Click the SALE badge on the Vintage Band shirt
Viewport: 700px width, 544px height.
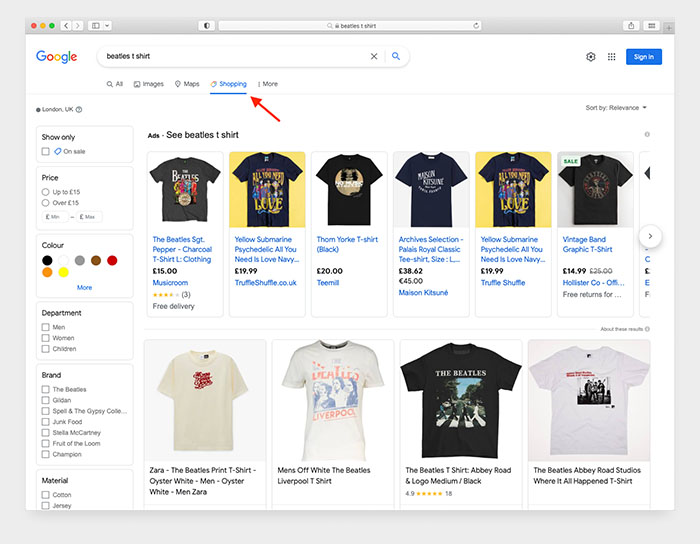tap(571, 161)
